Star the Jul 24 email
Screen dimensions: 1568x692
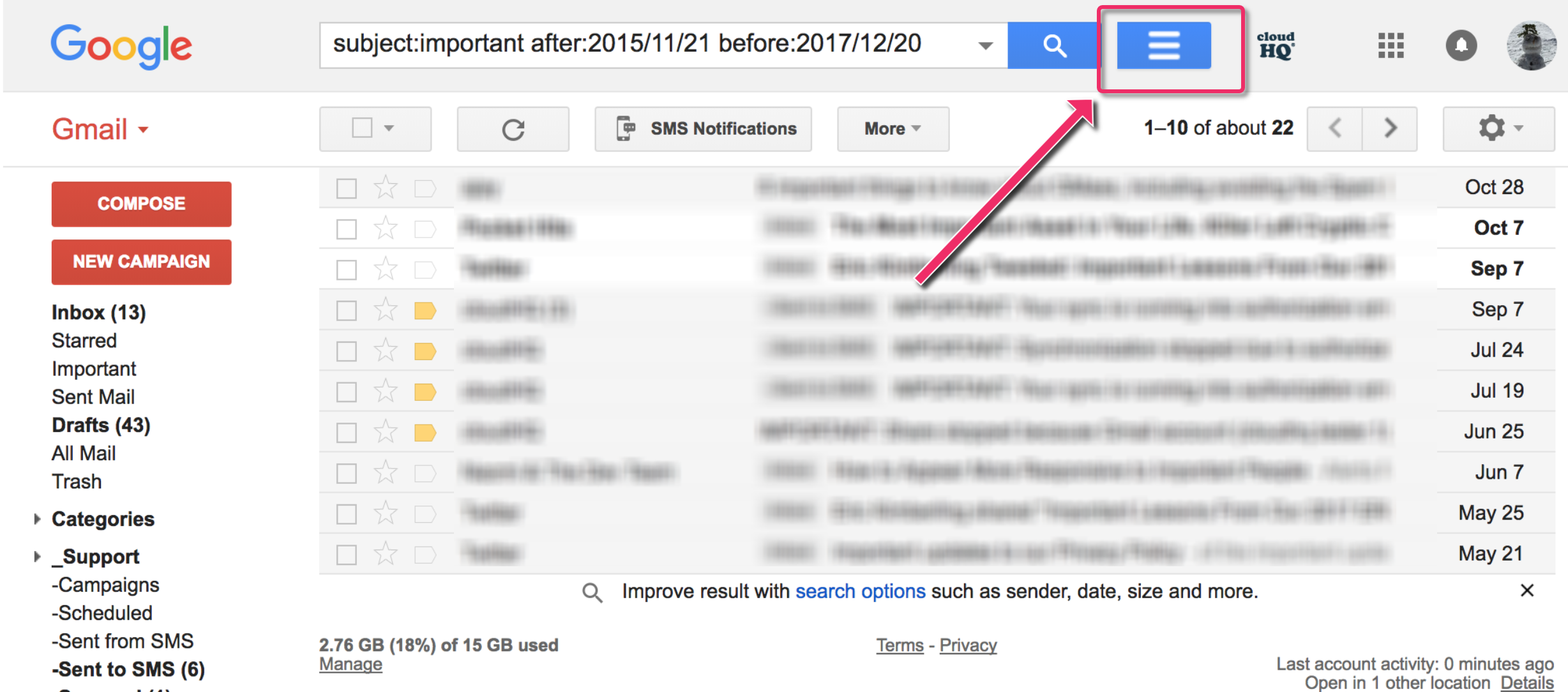[x=386, y=350]
